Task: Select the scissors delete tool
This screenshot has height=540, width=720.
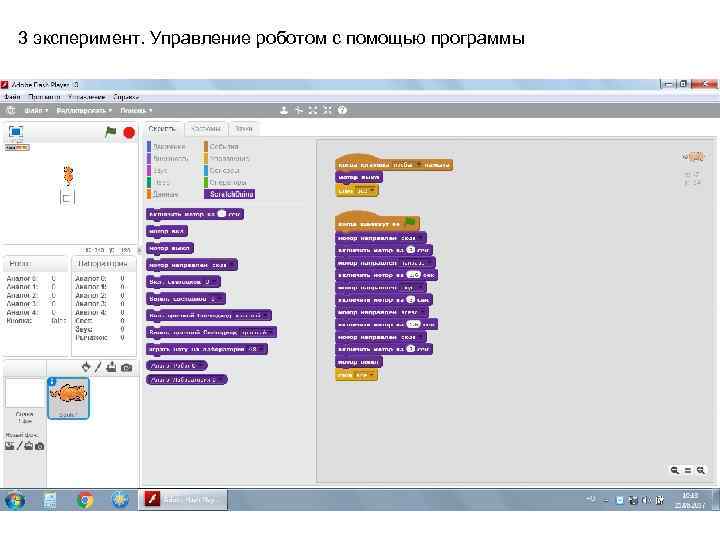Action: point(298,110)
